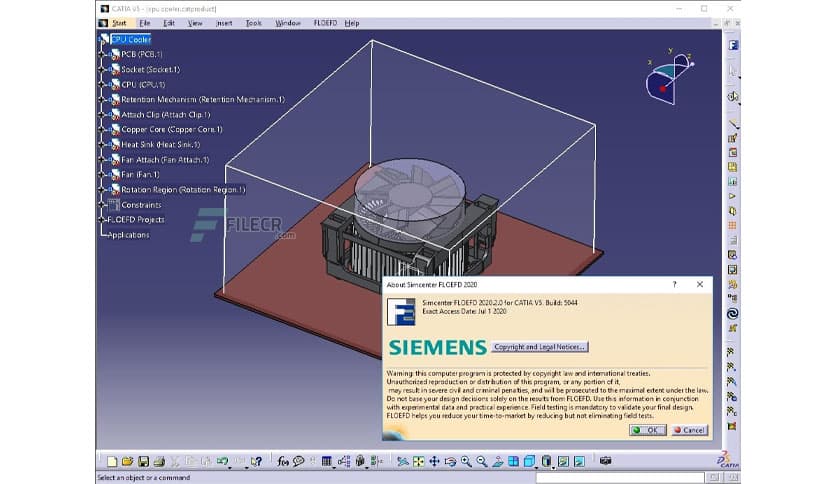Expand the FLOEFD Projects tree node
The width and height of the screenshot is (836, 484).
pos(102,220)
